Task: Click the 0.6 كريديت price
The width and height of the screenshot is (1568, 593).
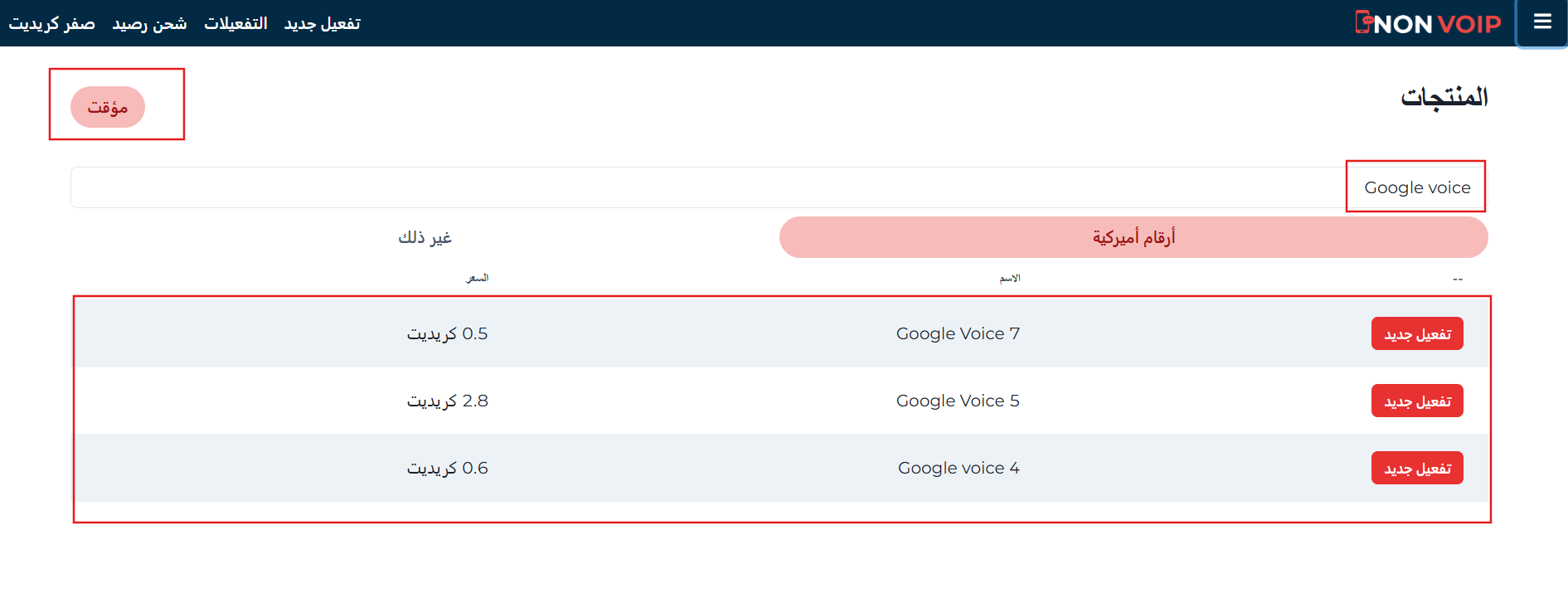Action: 447,468
